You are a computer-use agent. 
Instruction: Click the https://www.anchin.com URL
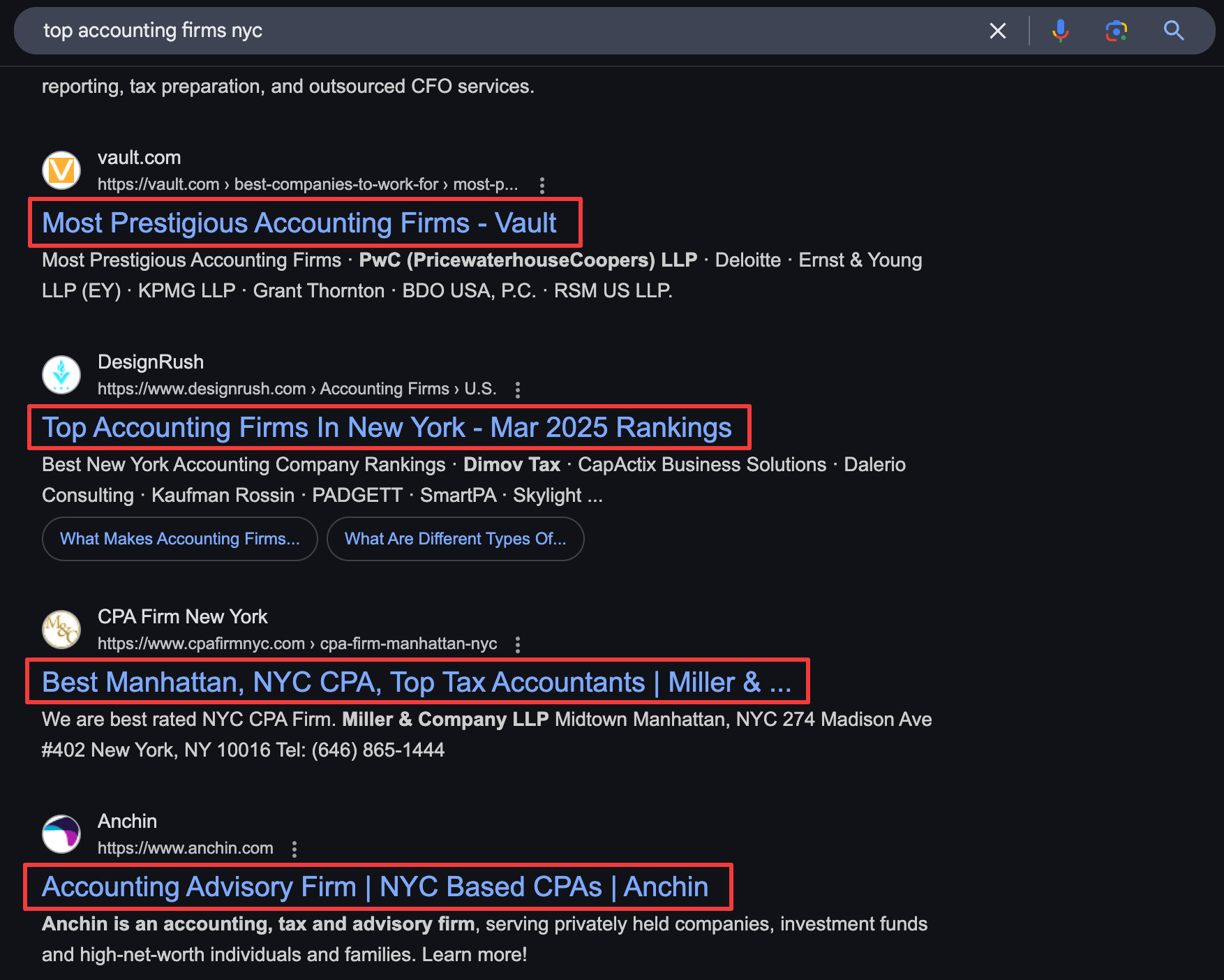[x=186, y=848]
